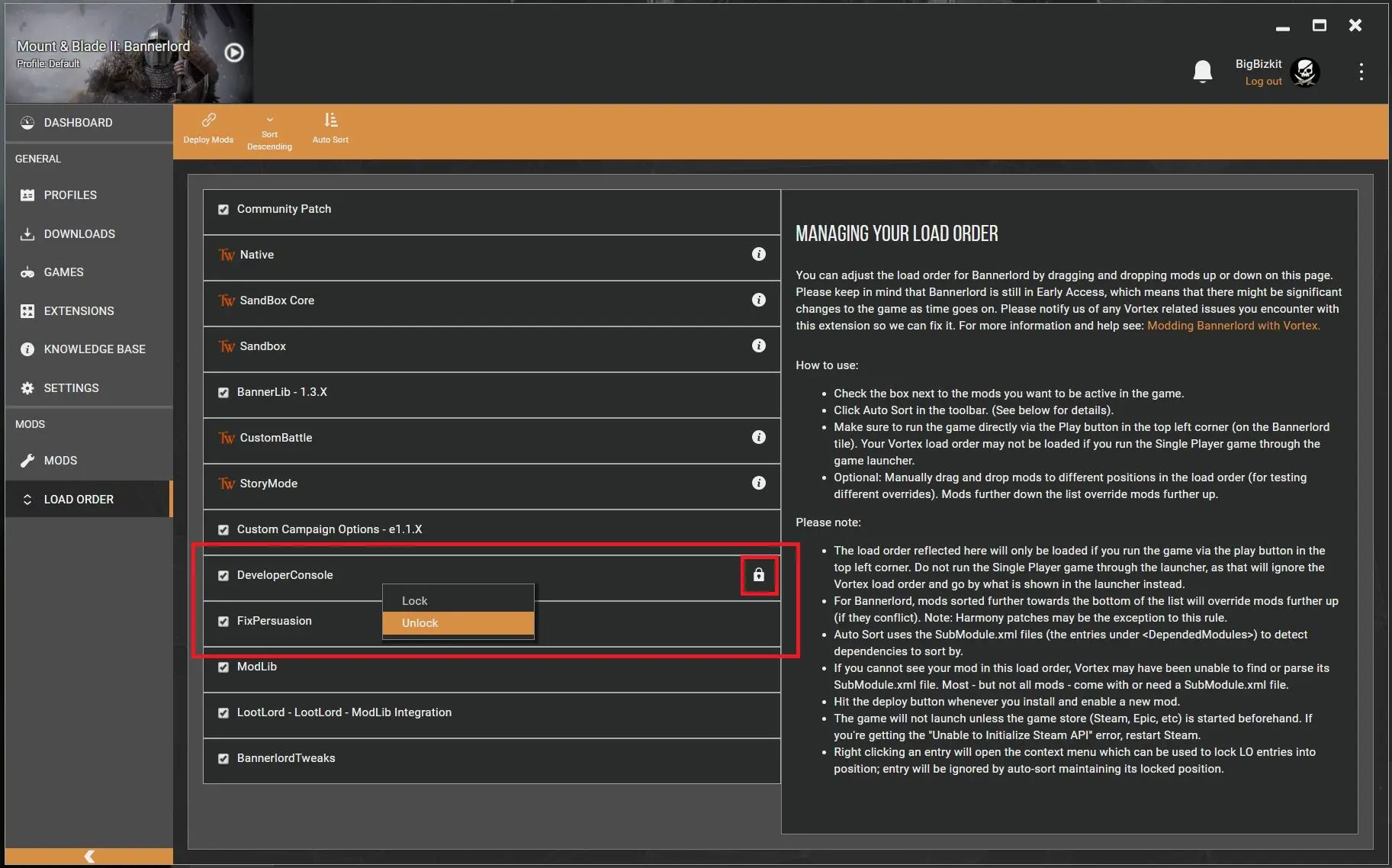Screen dimensions: 1392x868
Task: Toggle the DeveloperConsole checkbox
Action: tap(223, 575)
